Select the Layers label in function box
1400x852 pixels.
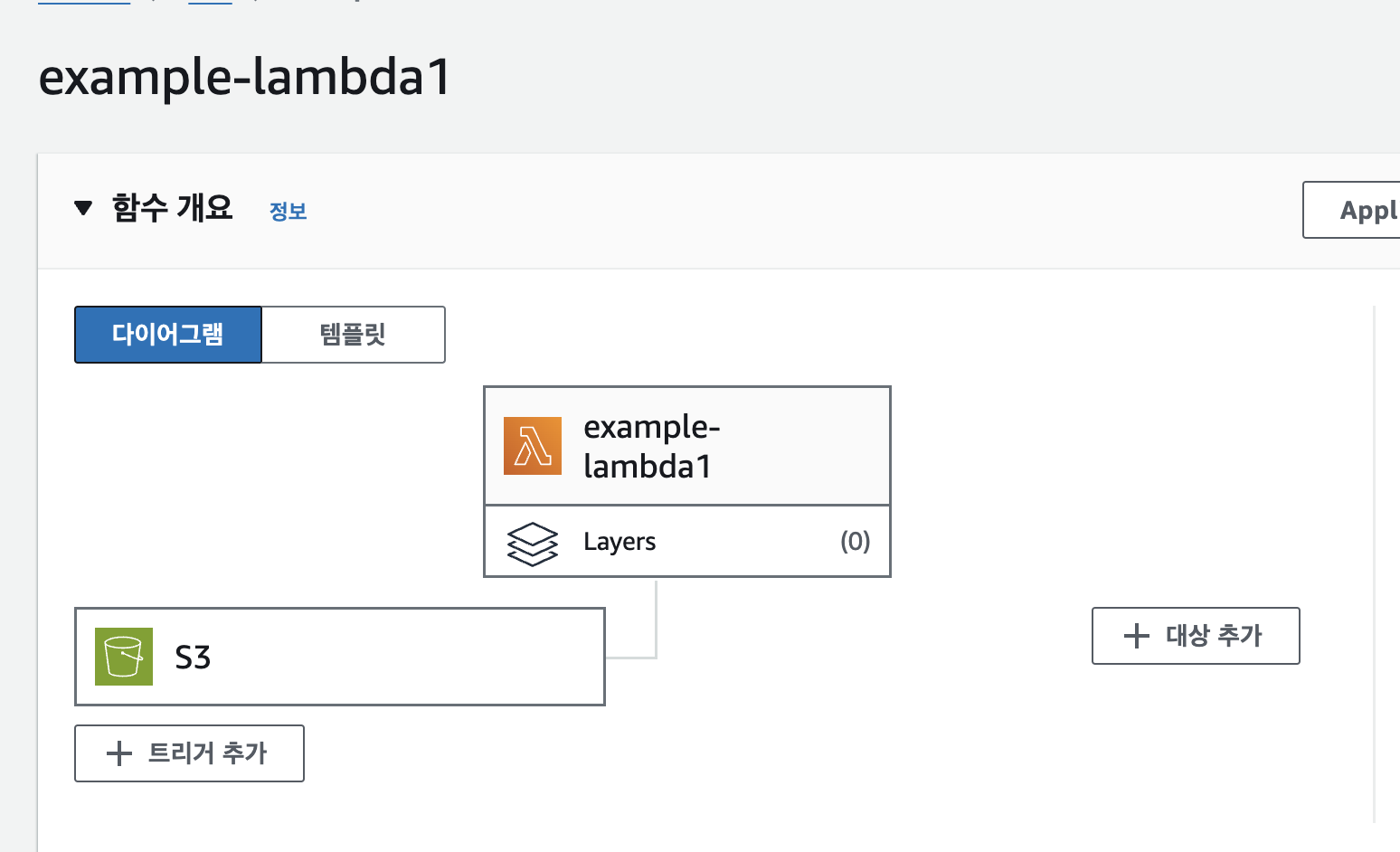pyautogui.click(x=620, y=542)
